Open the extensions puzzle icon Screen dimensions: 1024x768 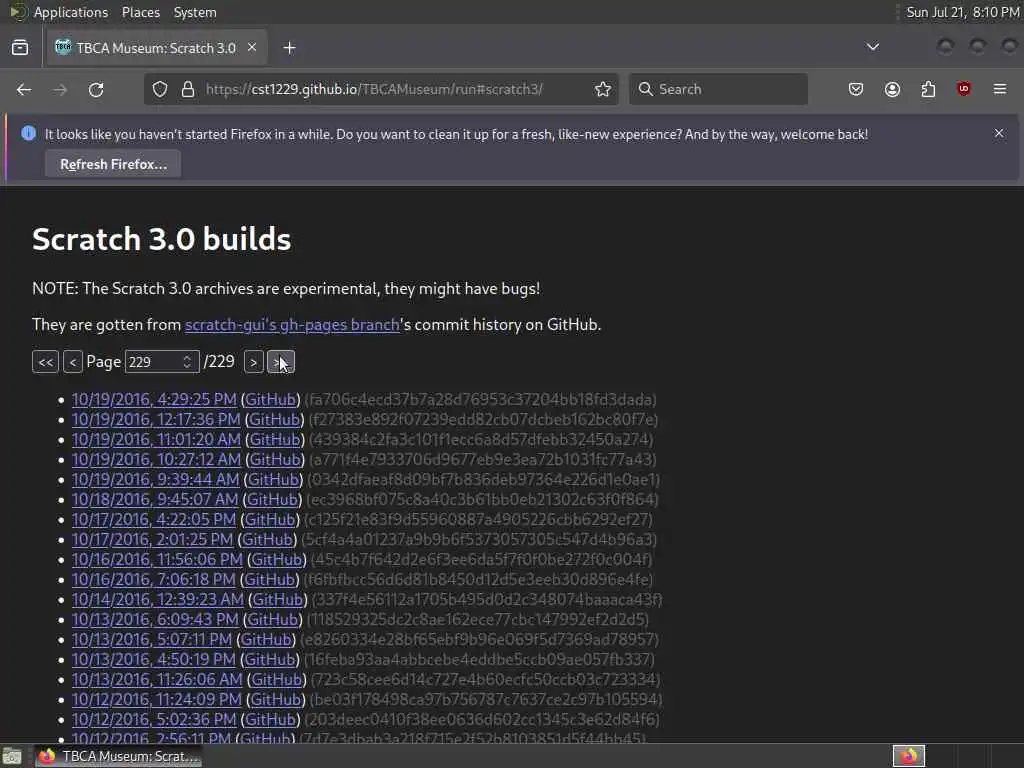[928, 89]
